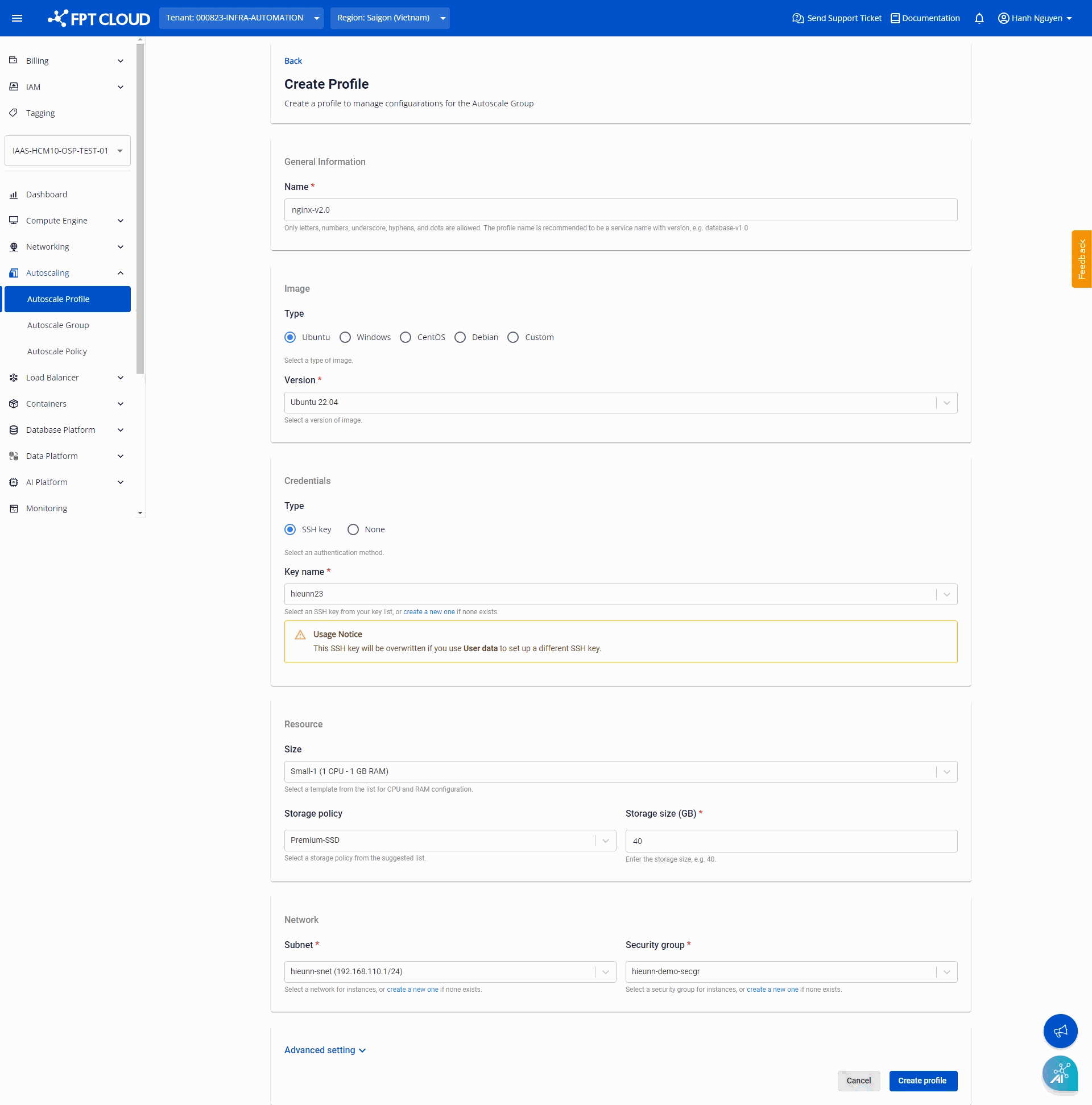The height and width of the screenshot is (1105, 1092).
Task: Click the Database Platform cylinder icon
Action: click(x=14, y=430)
